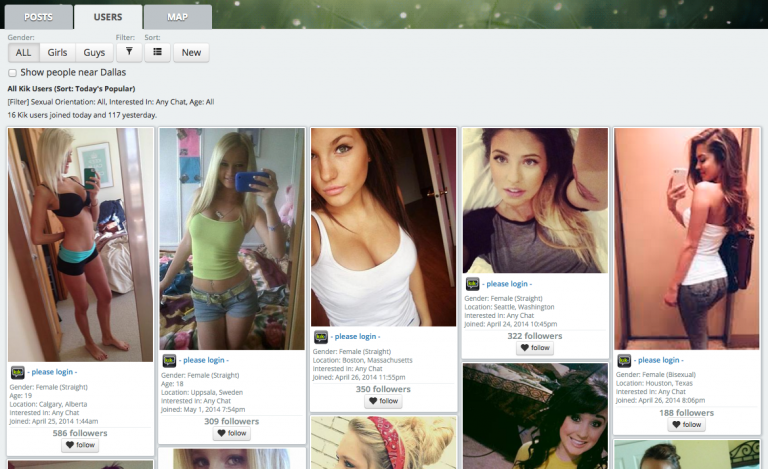Image resolution: width=768 pixels, height=469 pixels.
Task: Select the ALL gender filter
Action: (x=23, y=53)
